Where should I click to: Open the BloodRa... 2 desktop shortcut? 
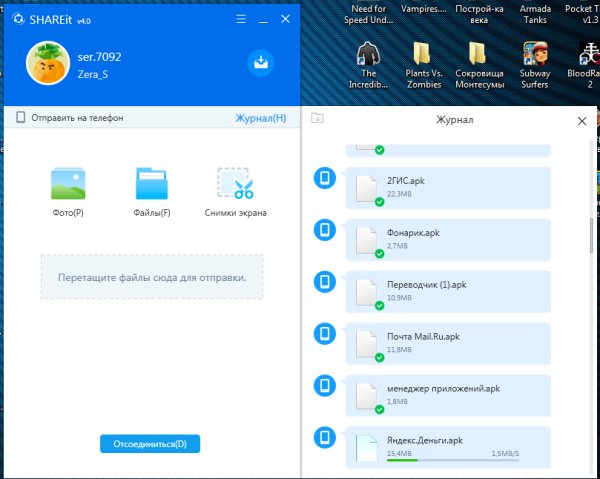pyautogui.click(x=585, y=65)
